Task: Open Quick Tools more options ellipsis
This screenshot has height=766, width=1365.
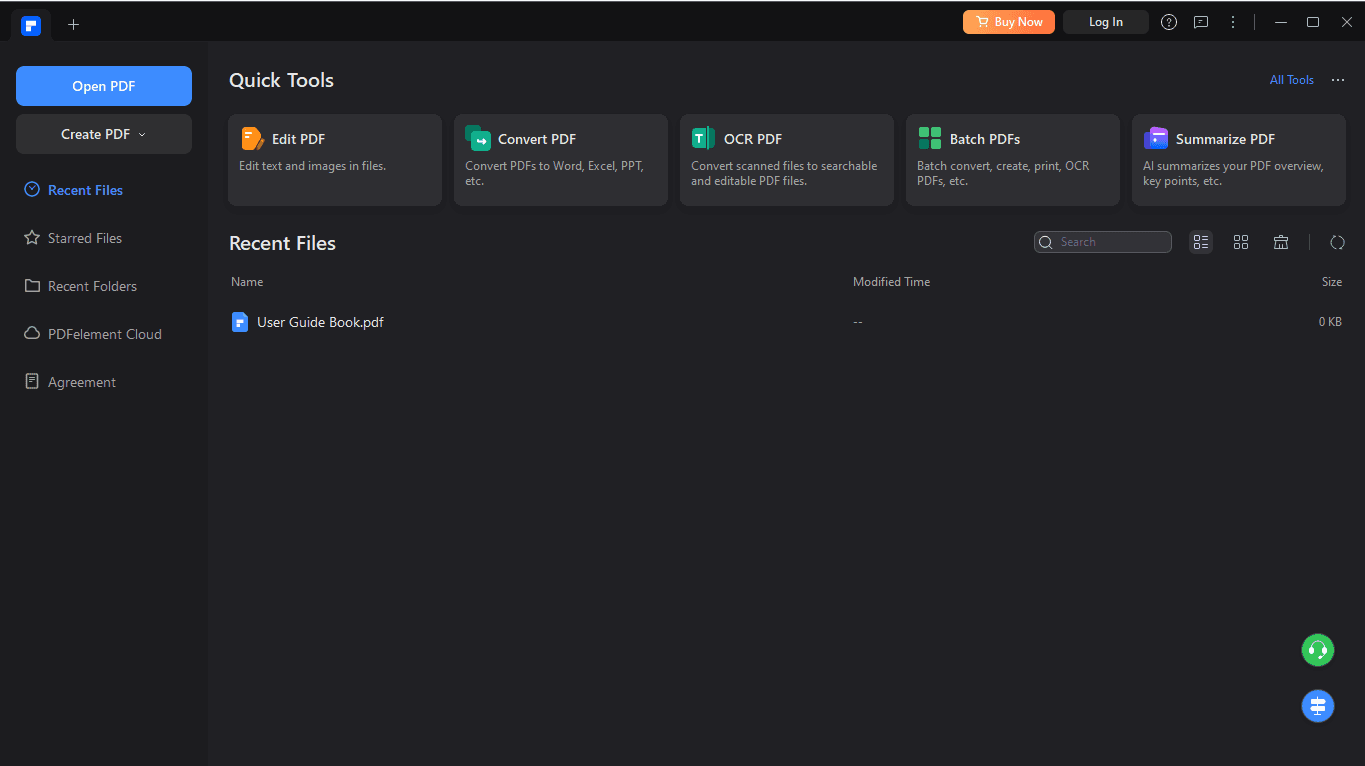Action: 1338,80
